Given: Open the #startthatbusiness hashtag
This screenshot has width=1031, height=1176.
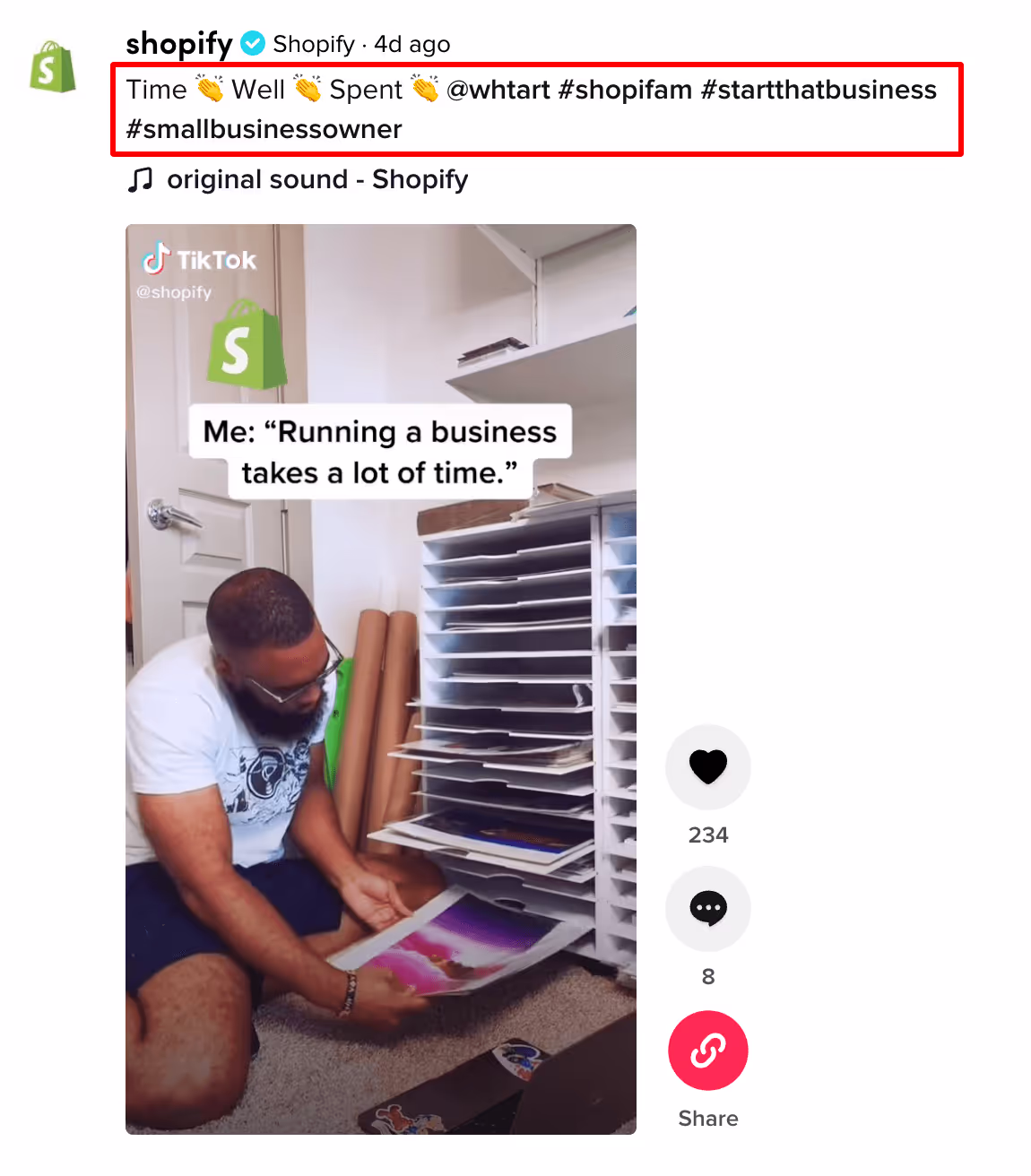Looking at the screenshot, I should (819, 90).
